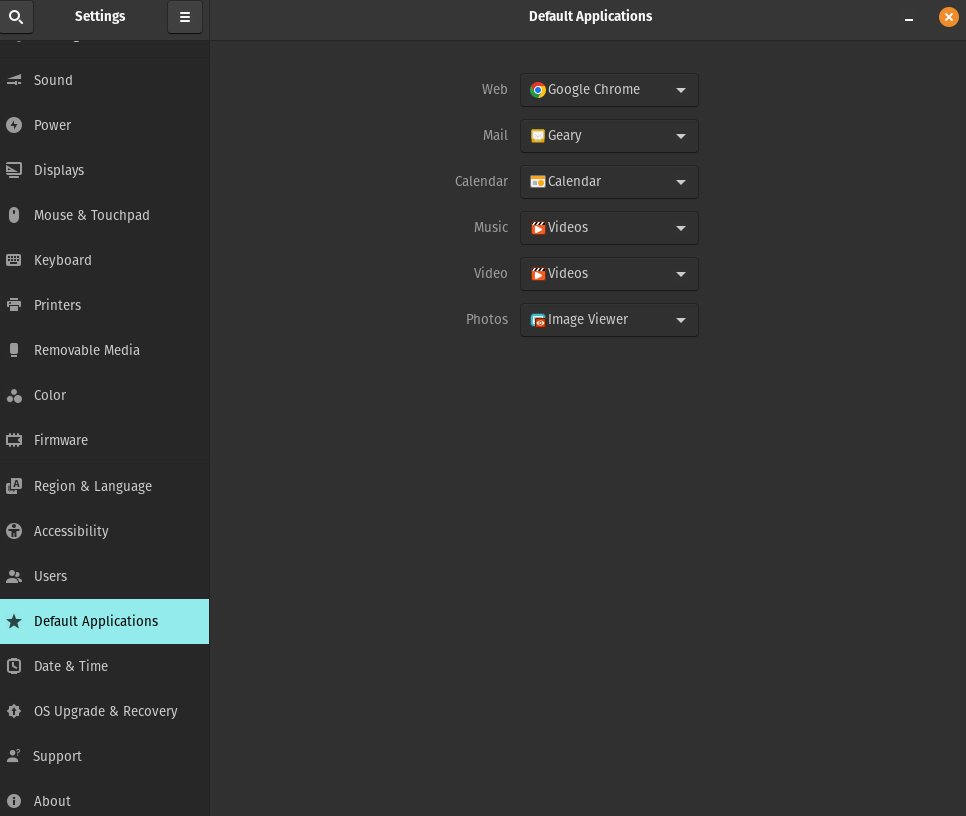Select the About info icon
This screenshot has width=966, height=816.
[x=14, y=801]
